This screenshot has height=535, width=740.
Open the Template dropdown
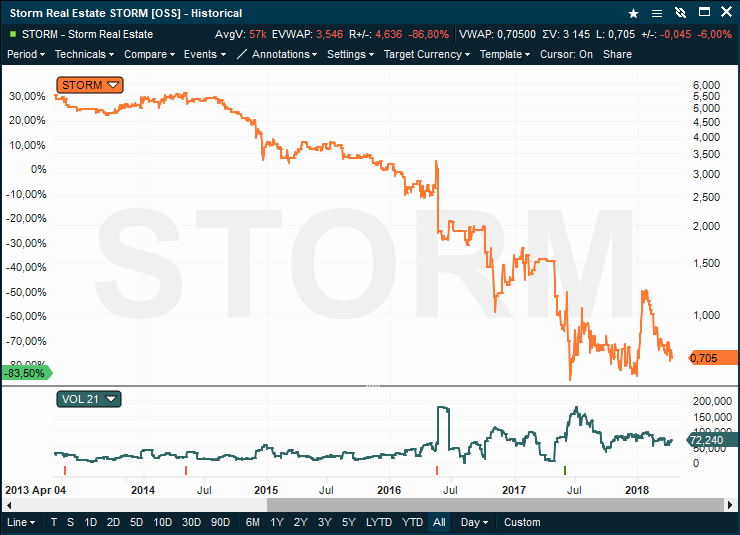click(x=505, y=54)
